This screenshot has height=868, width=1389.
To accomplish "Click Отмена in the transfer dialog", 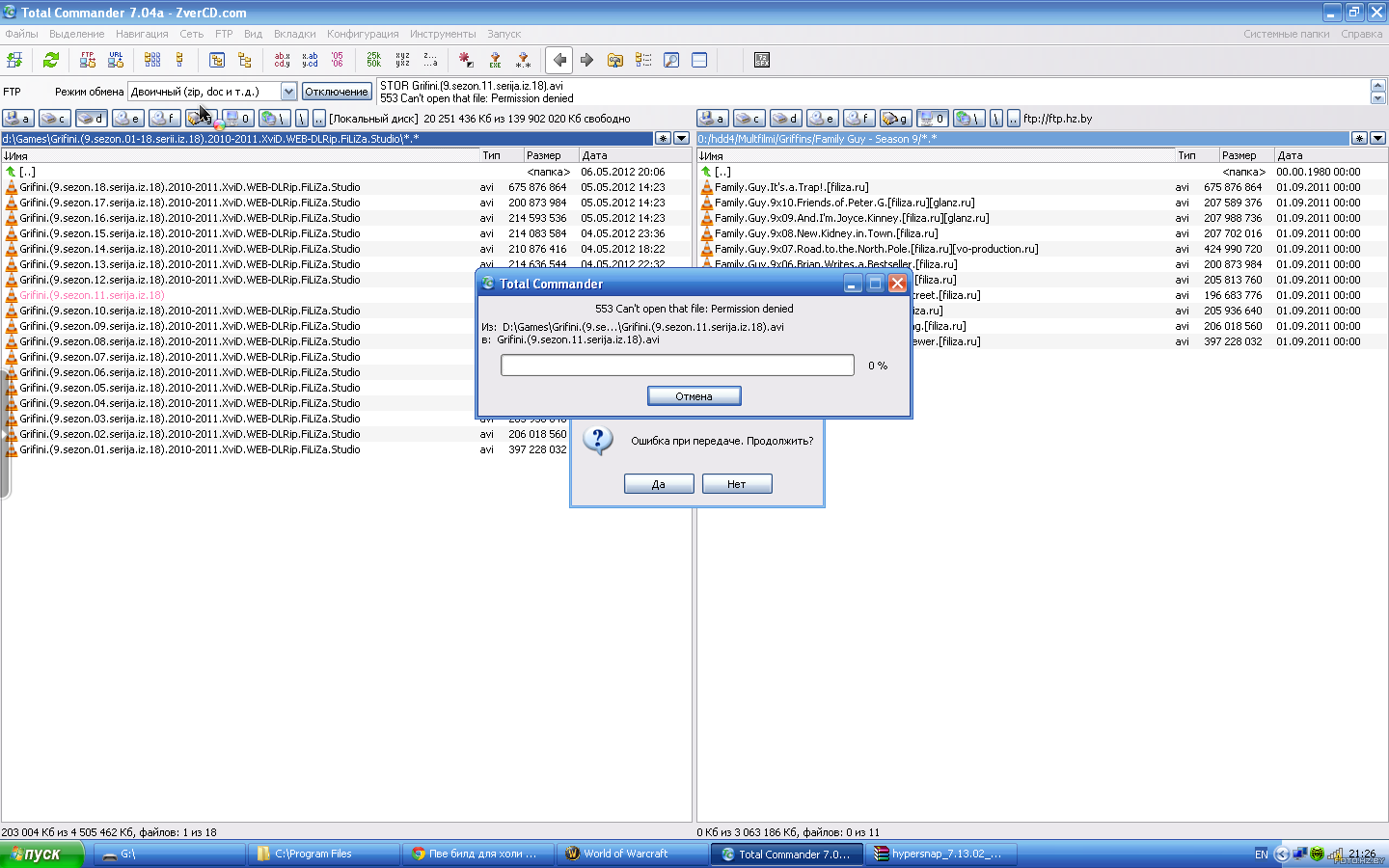I will point(694,396).
